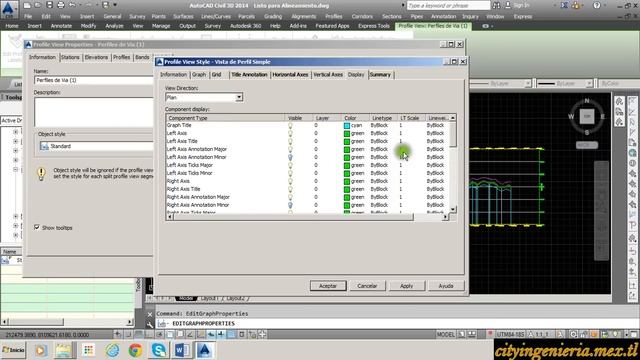The image size is (640, 360).
Task: Click the green color swatch for Right Axis Title
Action: (x=347, y=189)
